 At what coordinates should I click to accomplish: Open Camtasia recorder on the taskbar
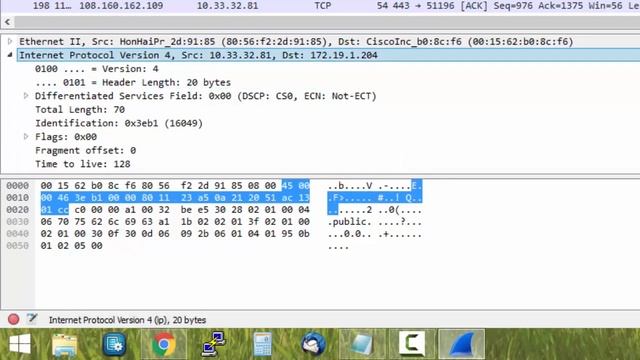point(412,344)
